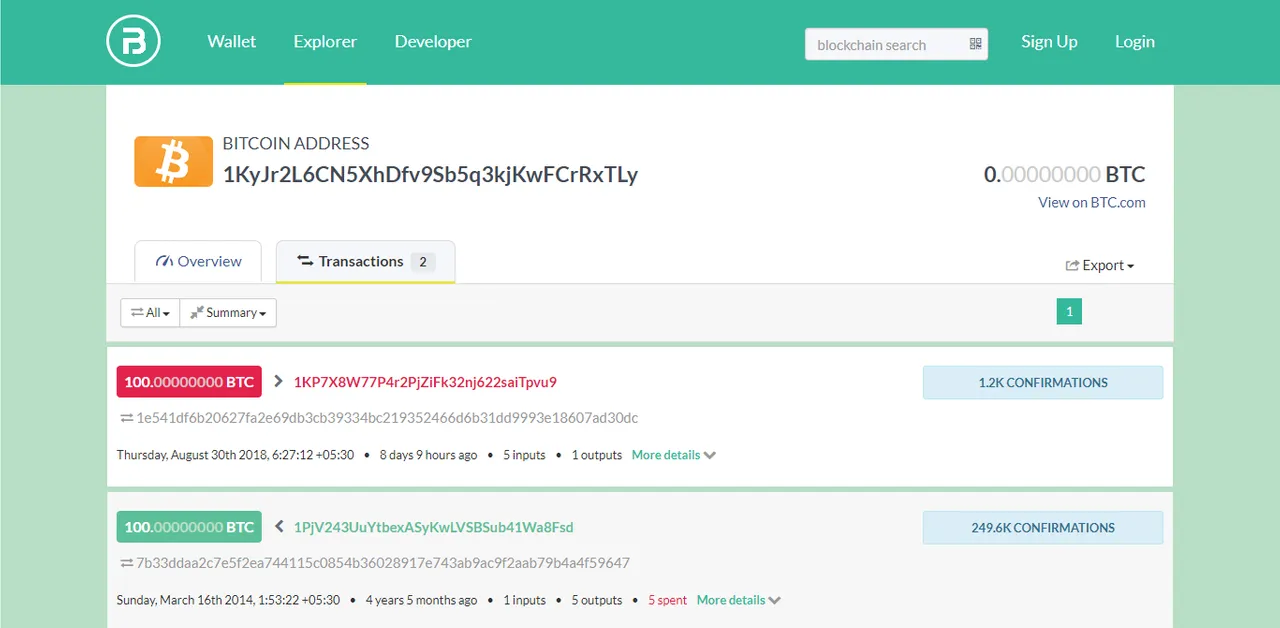Open transaction hash starting 1e541df6b20627
1280x628 pixels.
coord(387,418)
